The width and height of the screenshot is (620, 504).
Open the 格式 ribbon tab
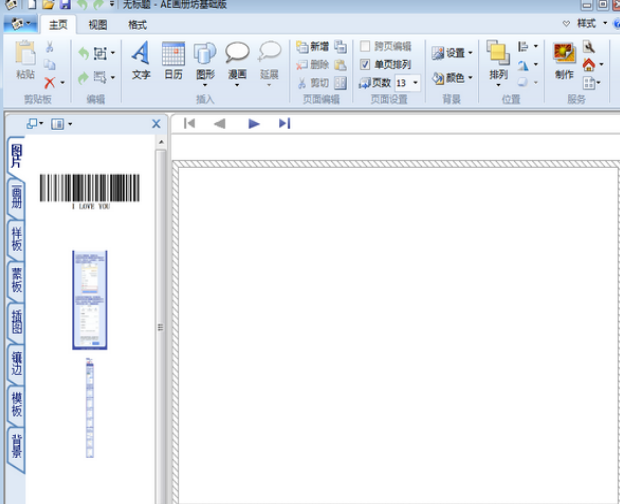tap(137, 24)
